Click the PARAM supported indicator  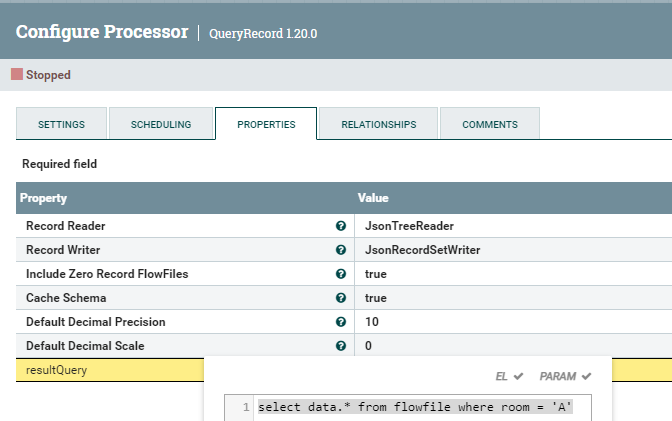(565, 376)
